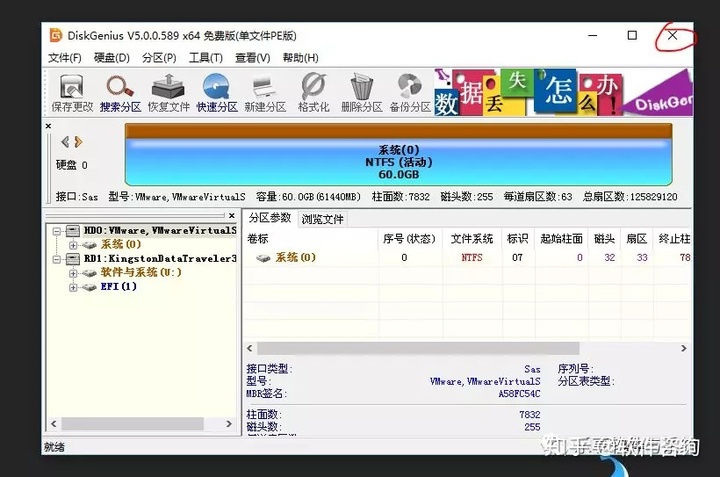Collapse the RD1 KingstonDataTraveler node

pos(56,259)
